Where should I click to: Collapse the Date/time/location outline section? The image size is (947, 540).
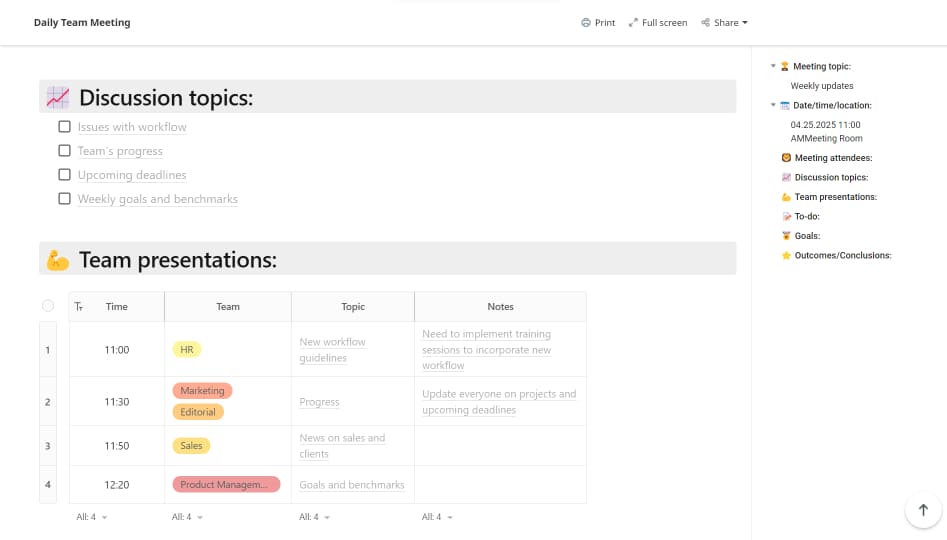(x=773, y=105)
